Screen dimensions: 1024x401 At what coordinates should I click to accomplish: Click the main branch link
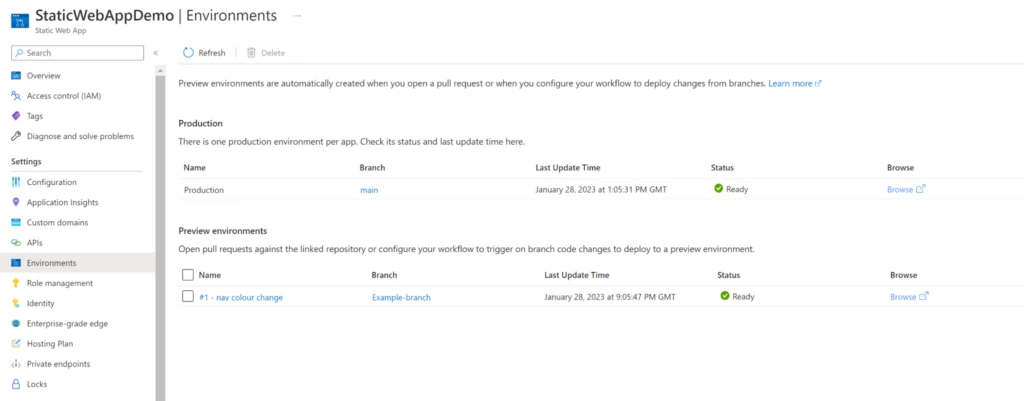point(369,189)
